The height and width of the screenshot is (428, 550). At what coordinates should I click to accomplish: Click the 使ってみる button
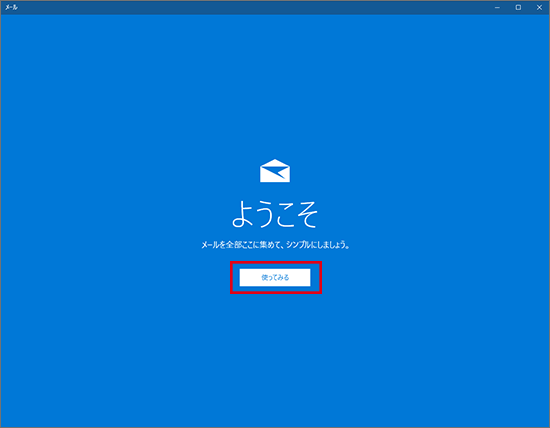(x=275, y=277)
